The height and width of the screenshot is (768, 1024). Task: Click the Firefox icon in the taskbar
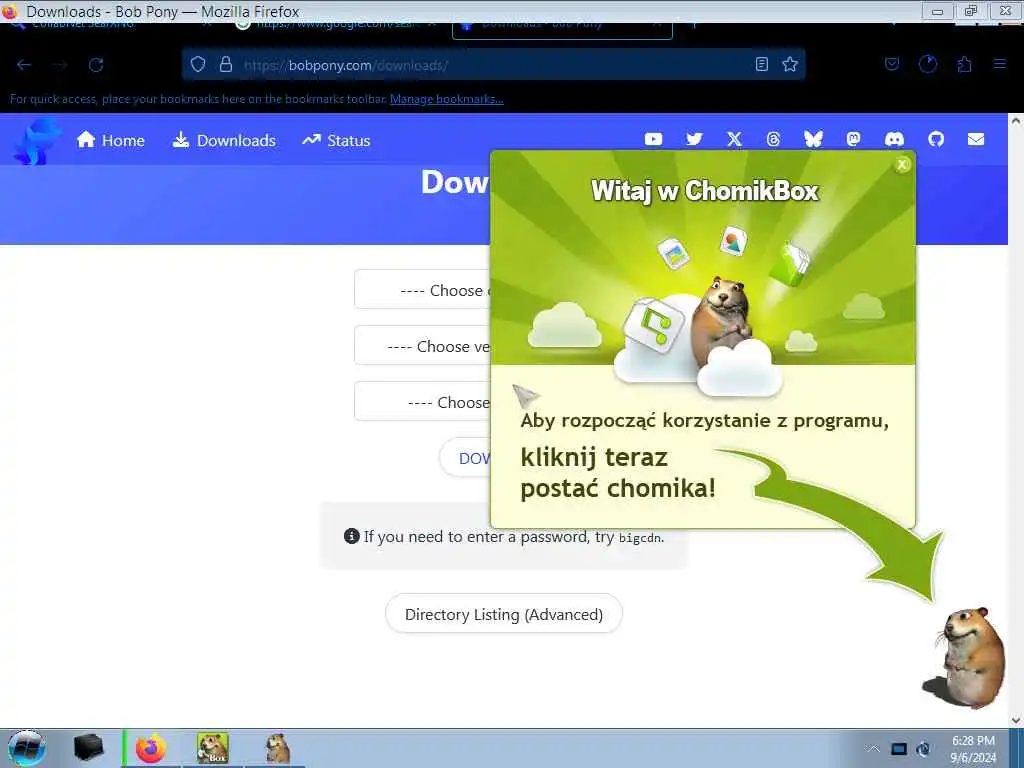pos(151,748)
